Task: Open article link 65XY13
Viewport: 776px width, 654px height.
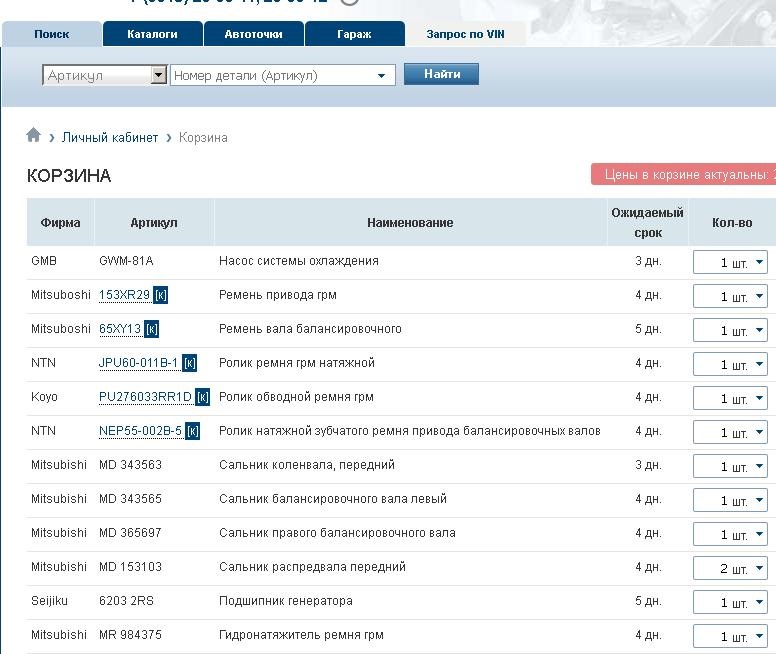Action: [120, 329]
